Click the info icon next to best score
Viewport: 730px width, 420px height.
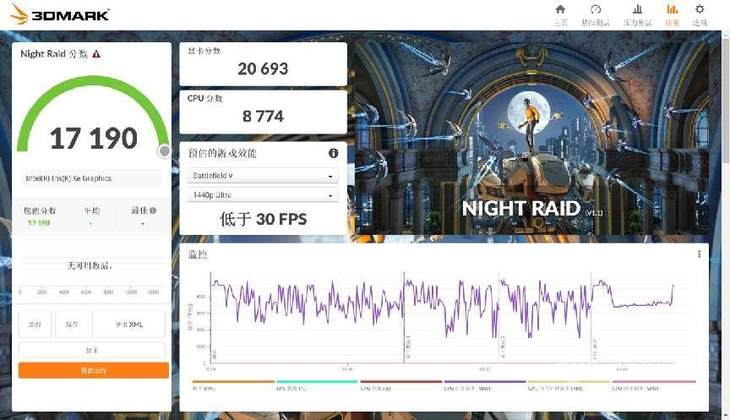pos(153,210)
